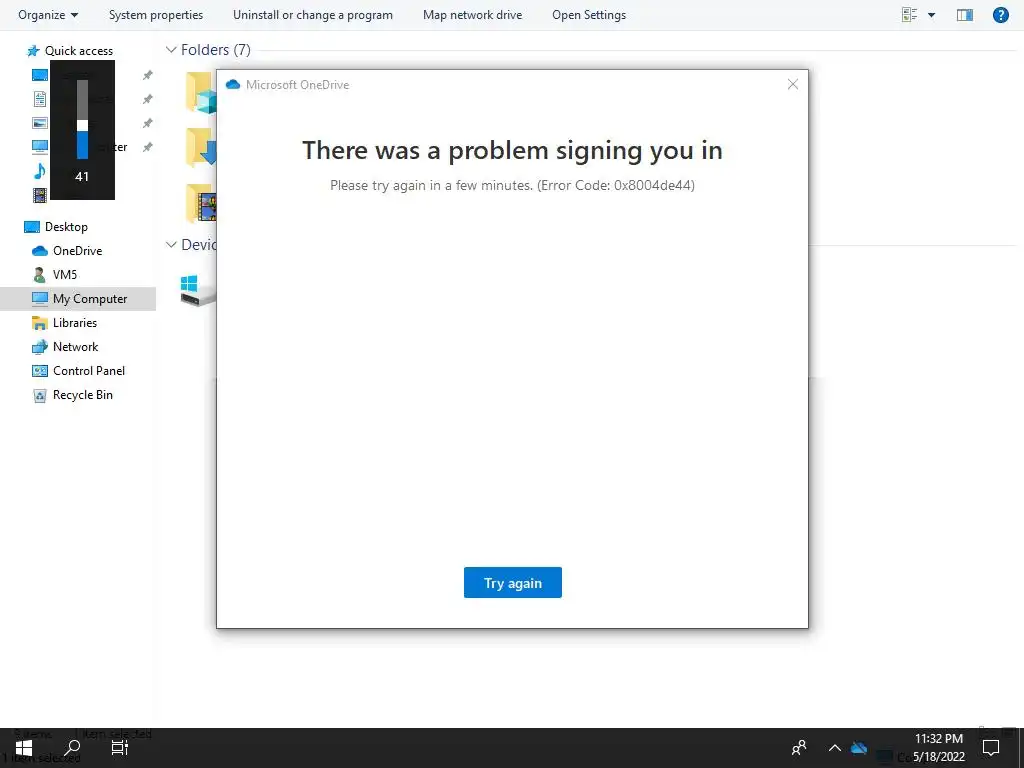
Task: Toggle the preview pane icon
Action: pos(965,14)
